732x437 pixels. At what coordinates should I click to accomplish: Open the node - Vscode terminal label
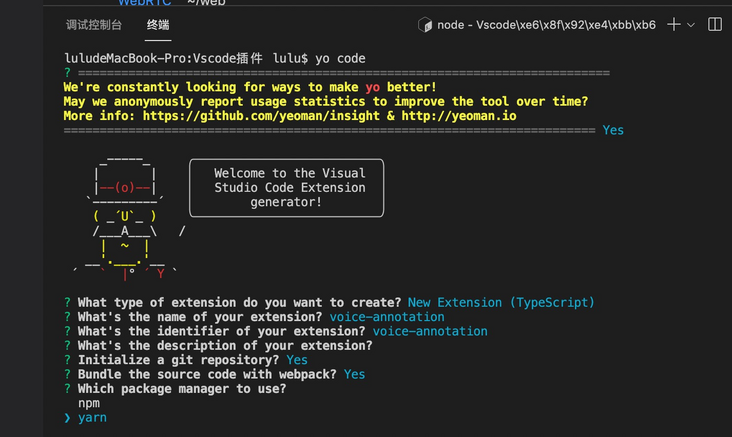click(546, 25)
